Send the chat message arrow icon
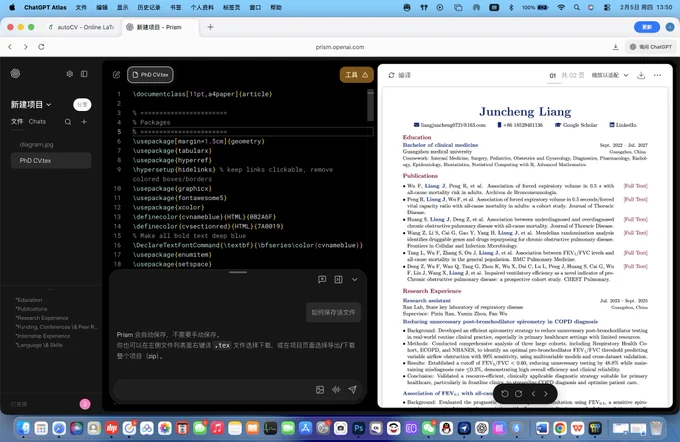 click(353, 390)
